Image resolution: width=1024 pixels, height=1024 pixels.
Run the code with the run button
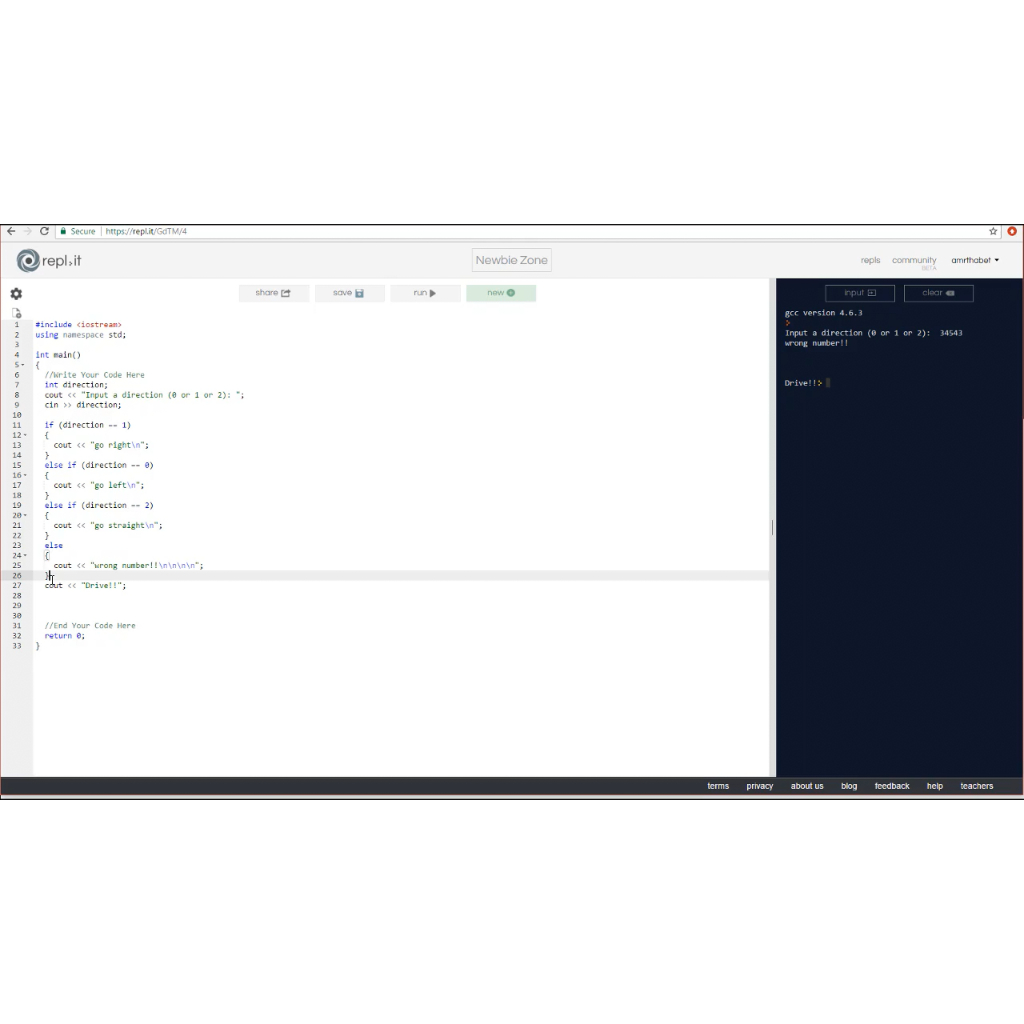pos(425,293)
